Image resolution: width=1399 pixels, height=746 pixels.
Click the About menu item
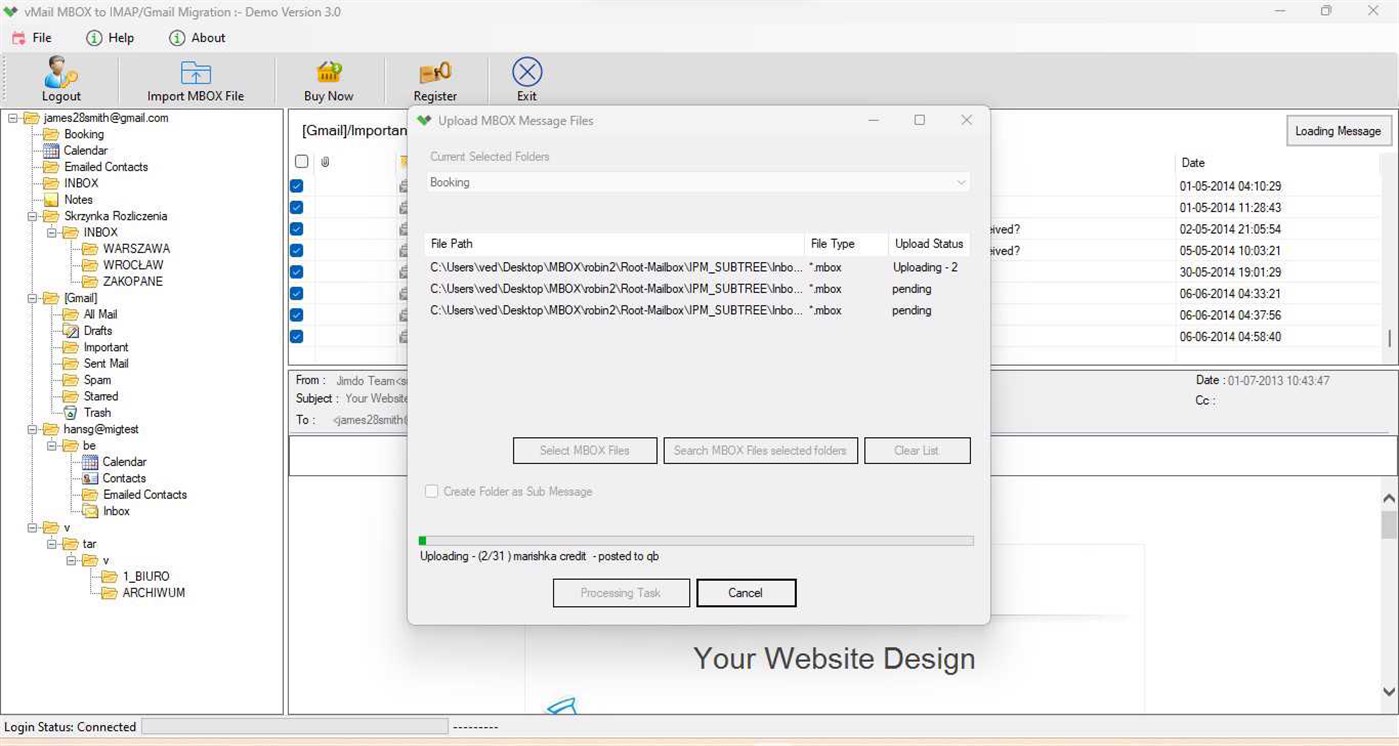pyautogui.click(x=197, y=38)
